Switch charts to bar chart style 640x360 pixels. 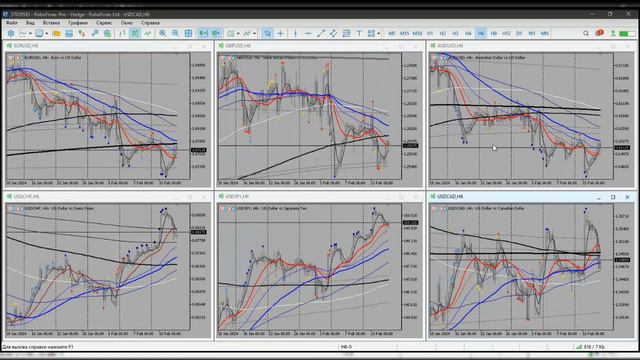122,33
